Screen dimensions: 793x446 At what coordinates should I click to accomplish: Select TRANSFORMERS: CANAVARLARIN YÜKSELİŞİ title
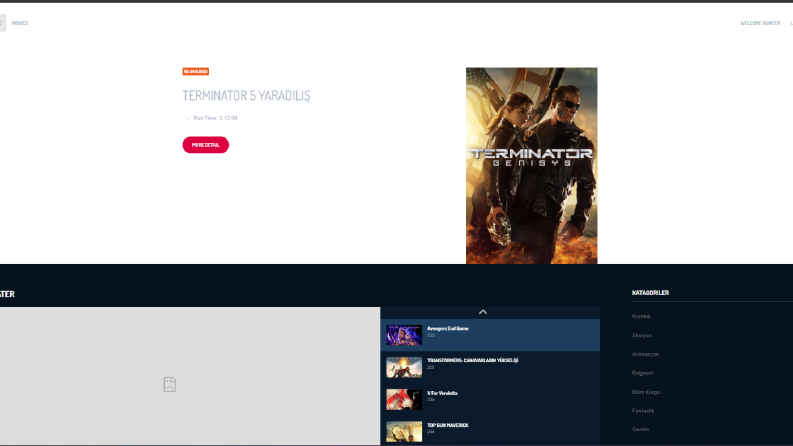click(472, 361)
